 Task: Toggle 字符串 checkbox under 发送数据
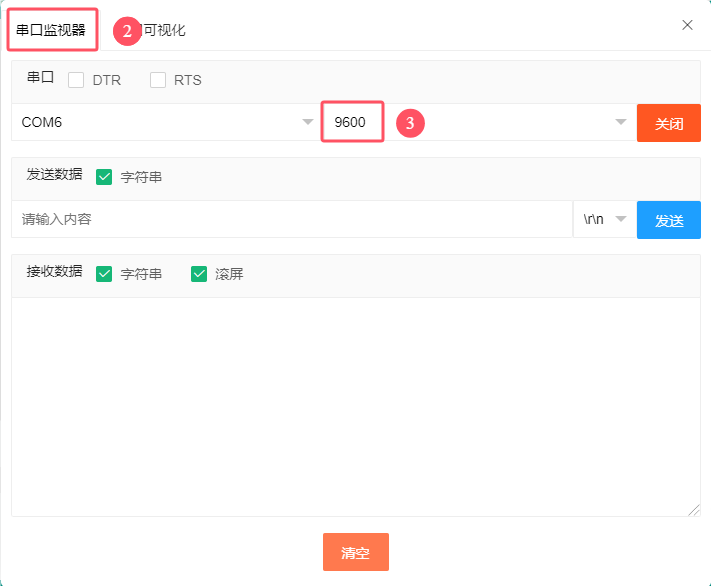105,177
